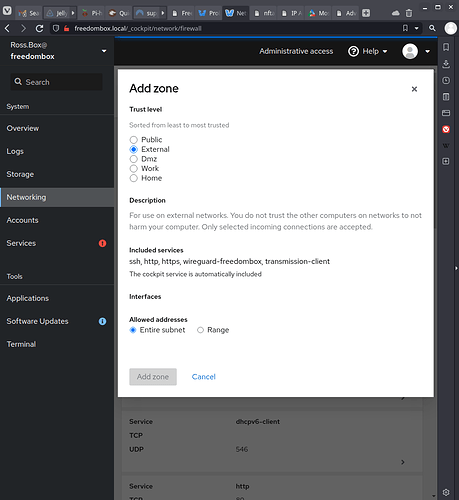459x500 pixels.
Task: Click Cancel link in dialog
Action: [204, 377]
